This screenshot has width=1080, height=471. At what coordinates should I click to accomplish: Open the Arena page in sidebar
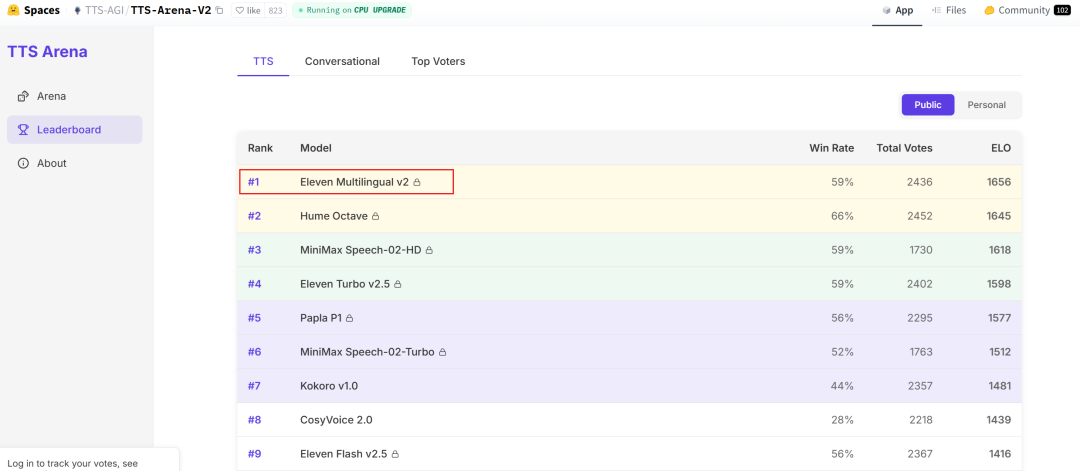click(74, 96)
